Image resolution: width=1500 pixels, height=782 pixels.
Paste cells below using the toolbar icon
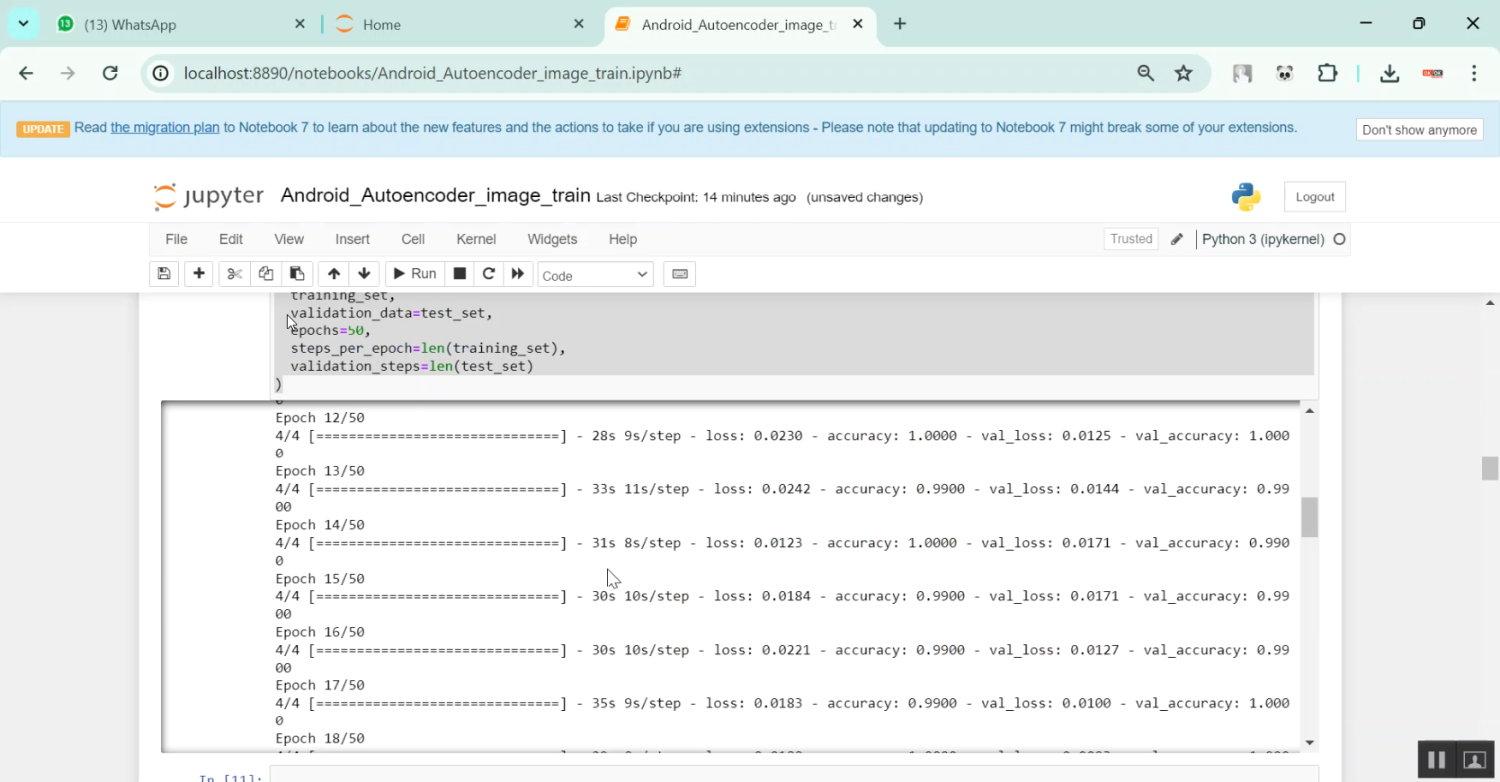297,274
